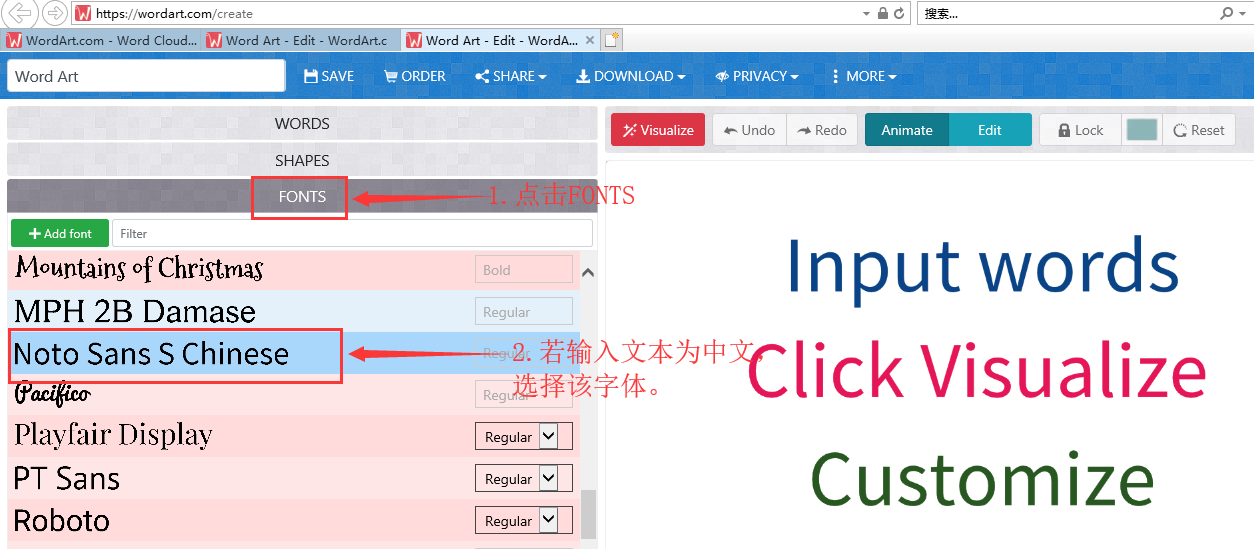Open the SHARE dropdown menu

coord(511,76)
